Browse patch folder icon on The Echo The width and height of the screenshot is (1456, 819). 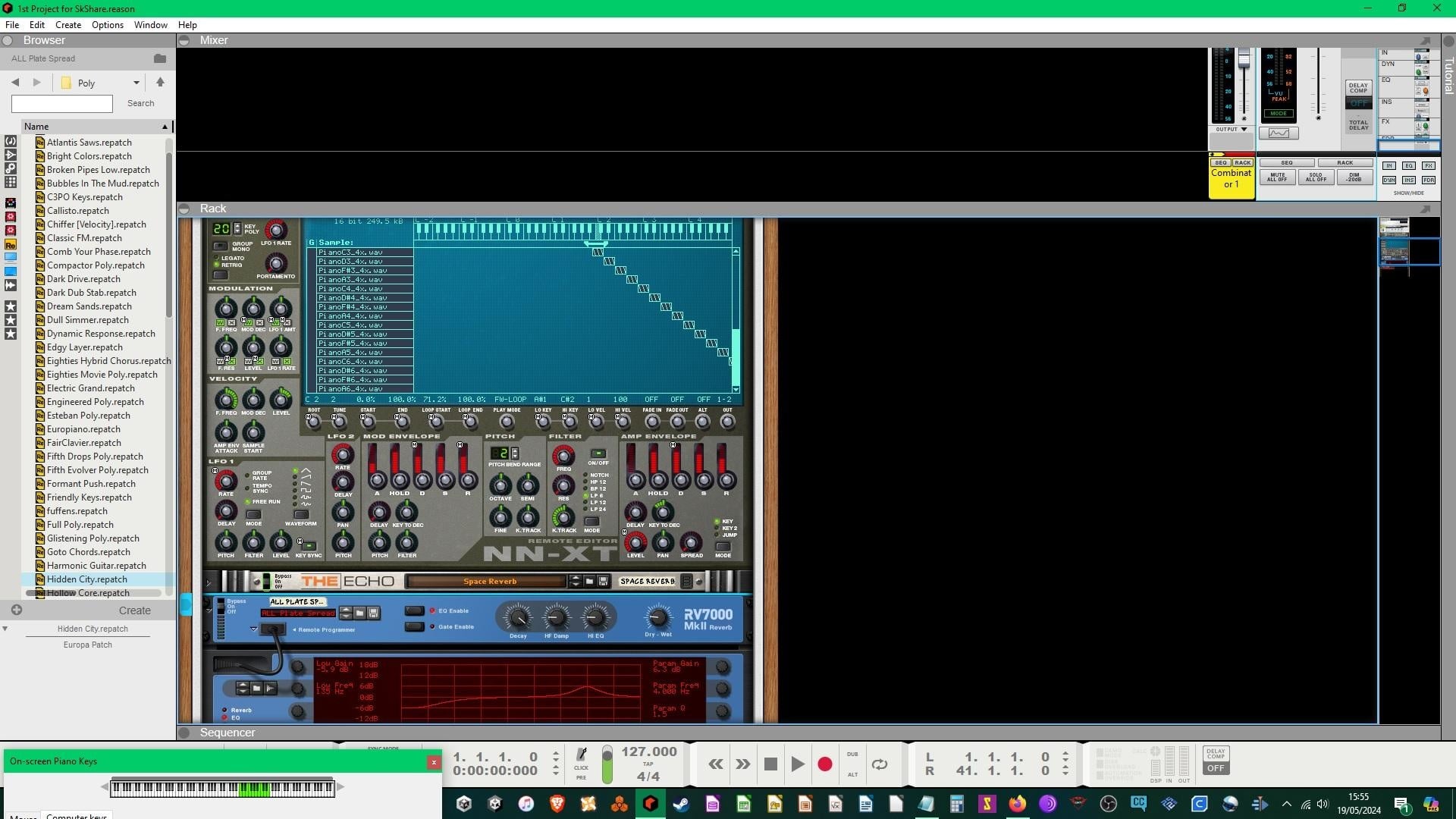pos(589,582)
